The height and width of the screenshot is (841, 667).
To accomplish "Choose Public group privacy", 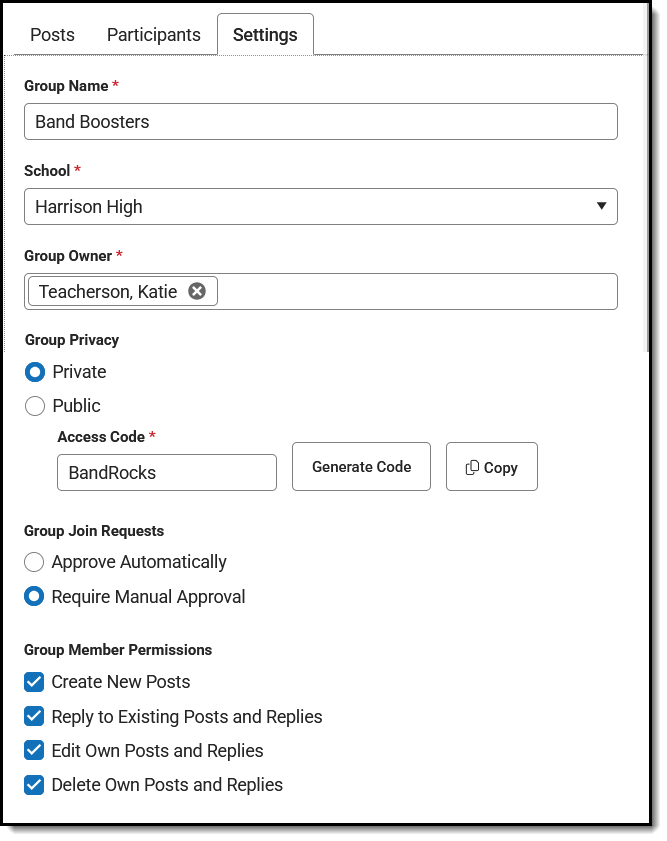I will pyautogui.click(x=35, y=405).
